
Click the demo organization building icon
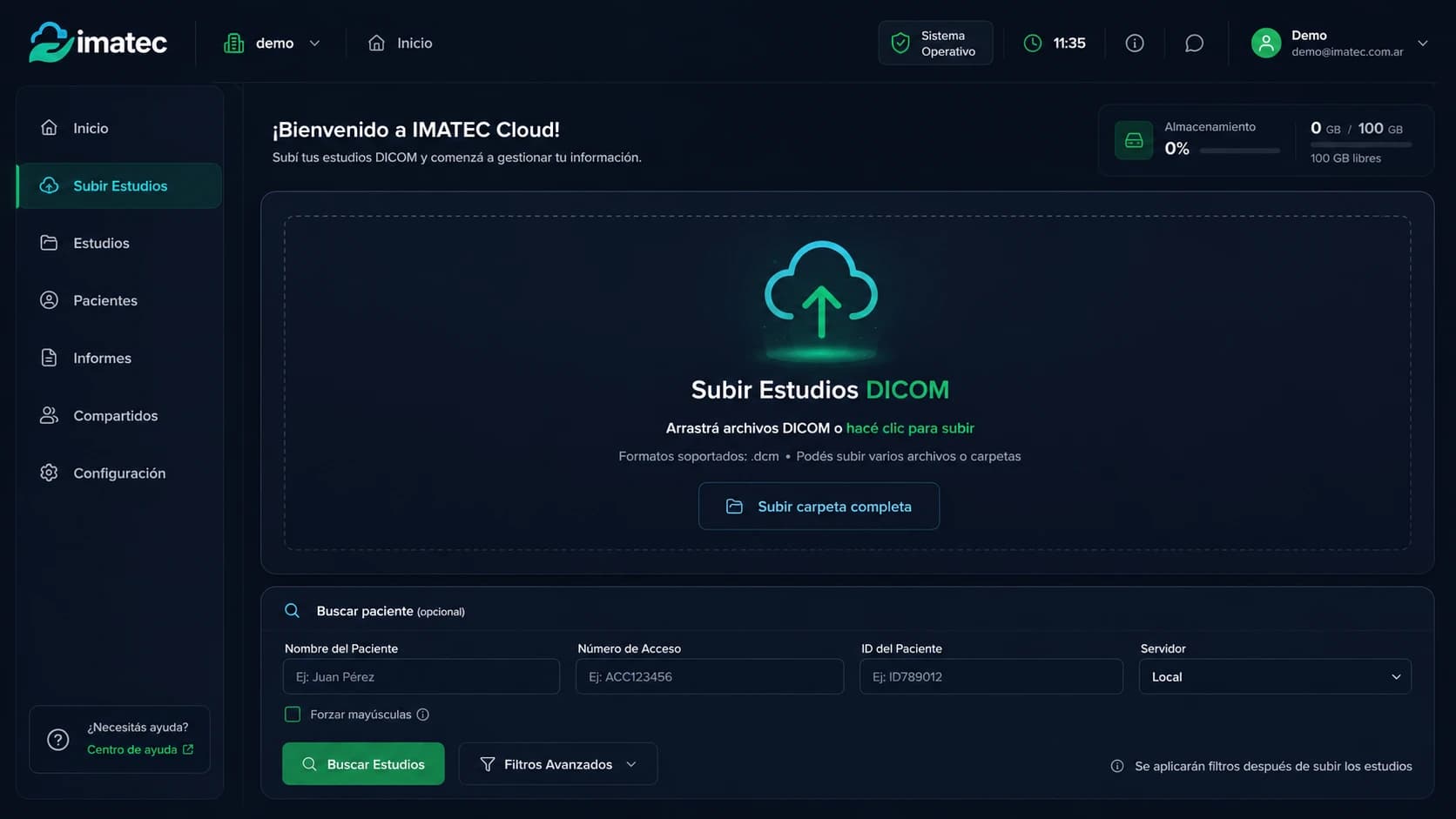233,43
